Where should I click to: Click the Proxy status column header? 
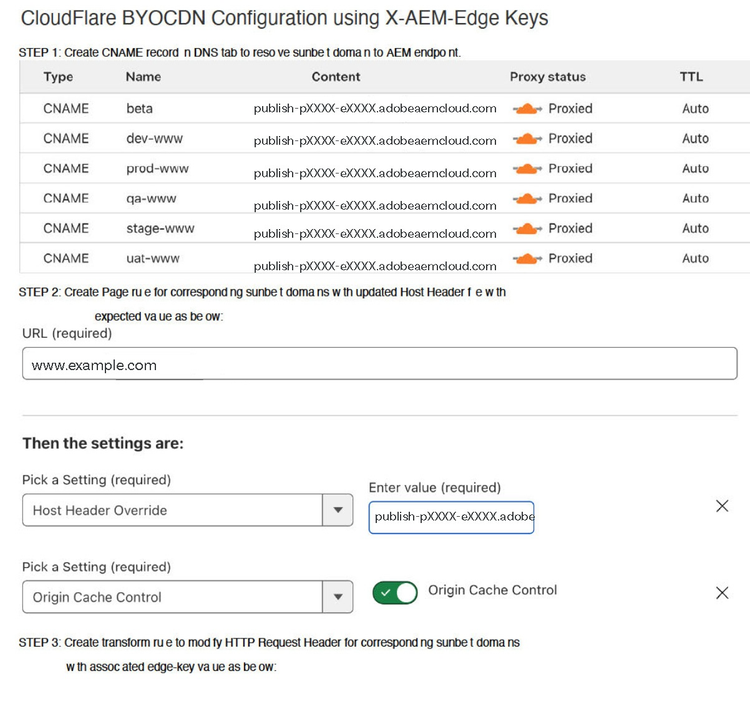pyautogui.click(x=547, y=77)
